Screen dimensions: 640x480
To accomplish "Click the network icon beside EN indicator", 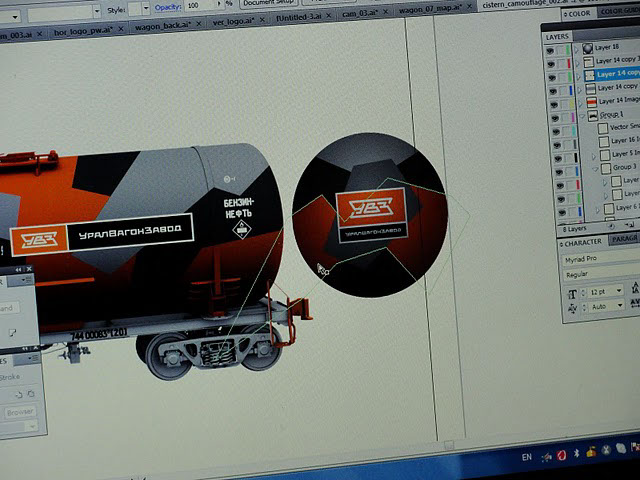I will pos(547,457).
